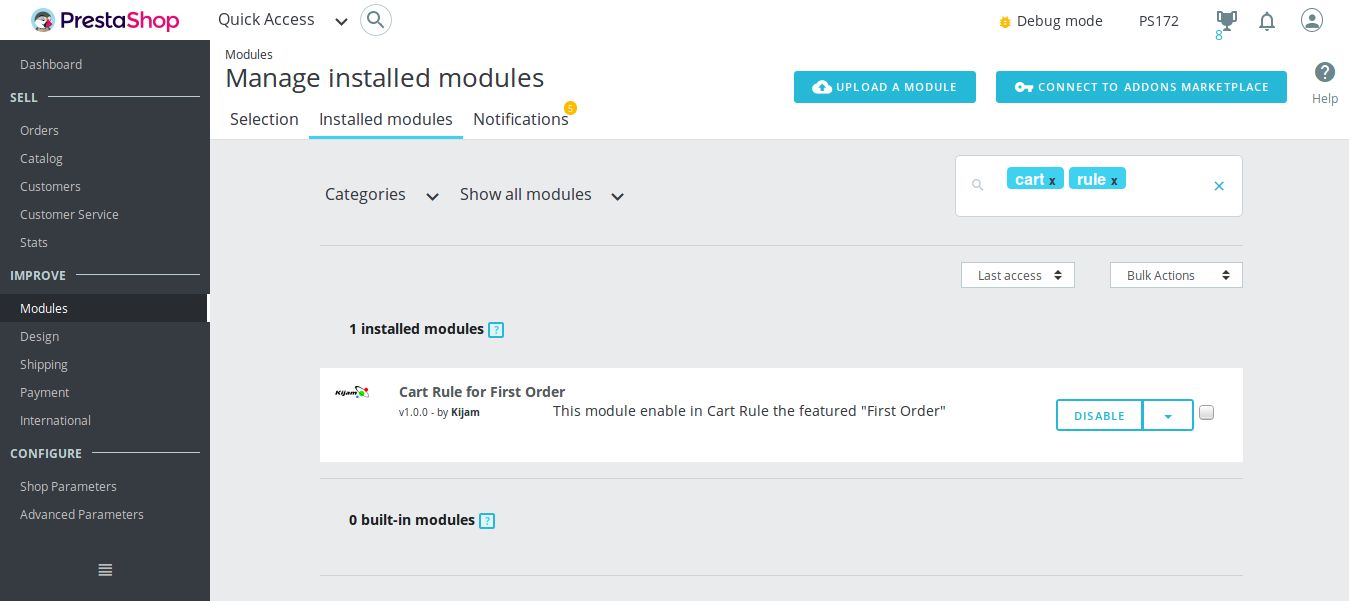Remove the 'rule' search tag

pos(1114,181)
